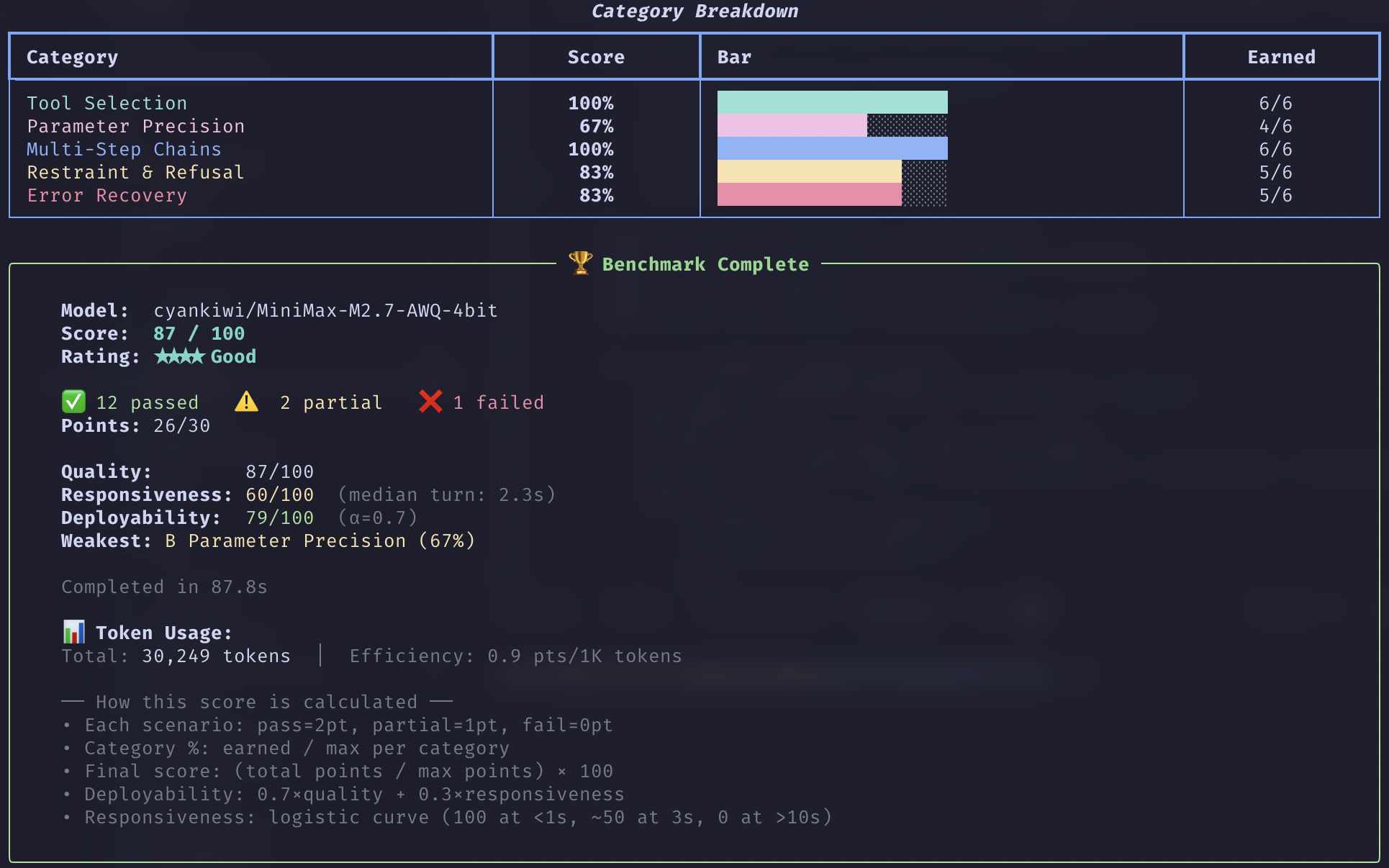The width and height of the screenshot is (1389, 868).
Task: Click the Responsiveness 60/100 value
Action: pyautogui.click(x=279, y=494)
